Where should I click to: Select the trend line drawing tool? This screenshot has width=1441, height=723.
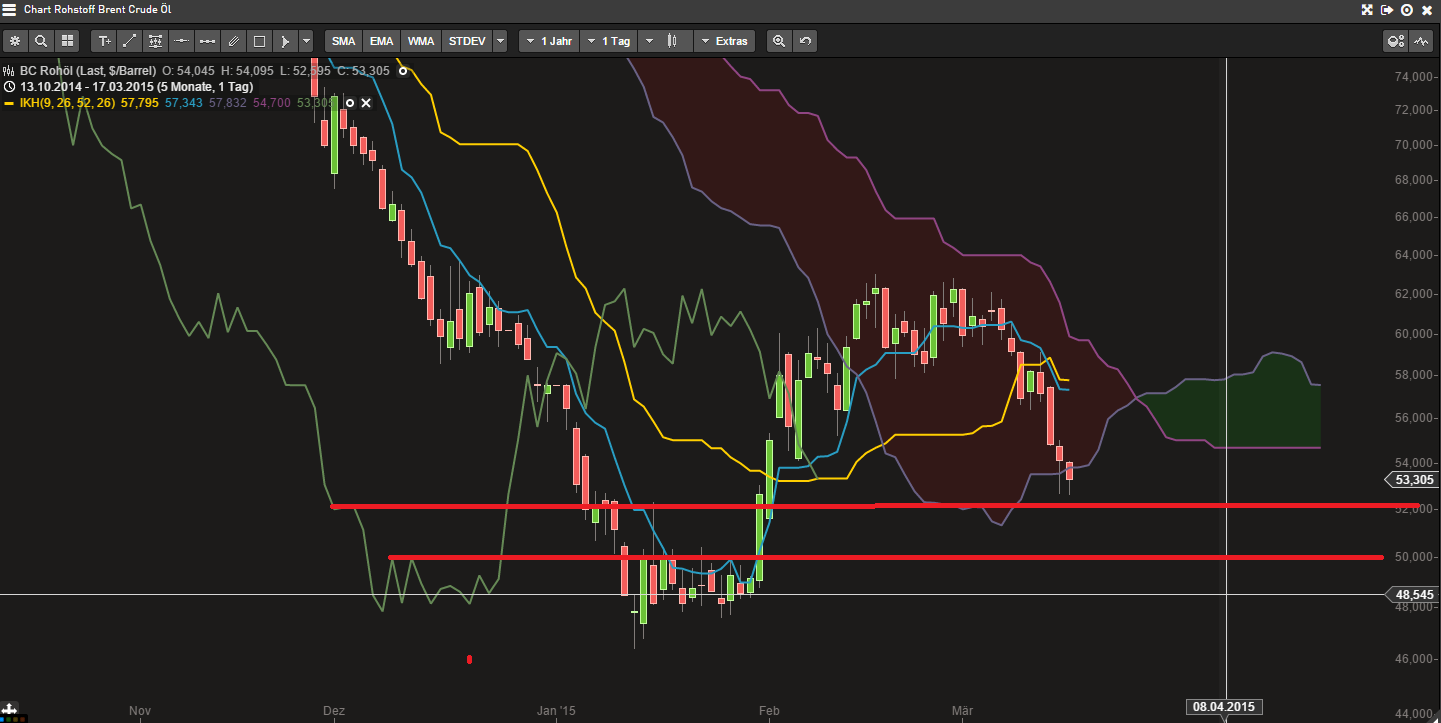129,41
